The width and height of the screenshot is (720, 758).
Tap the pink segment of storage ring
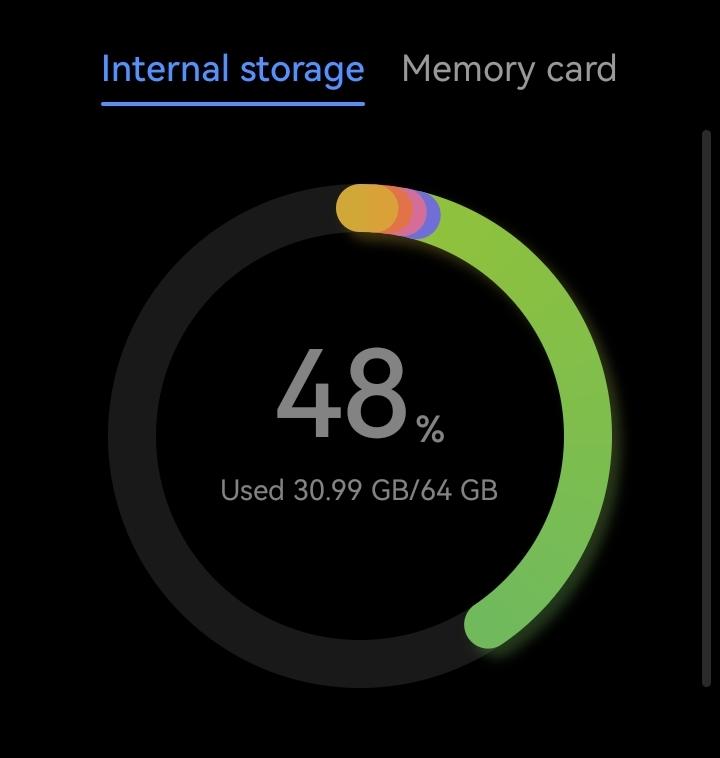[x=418, y=213]
